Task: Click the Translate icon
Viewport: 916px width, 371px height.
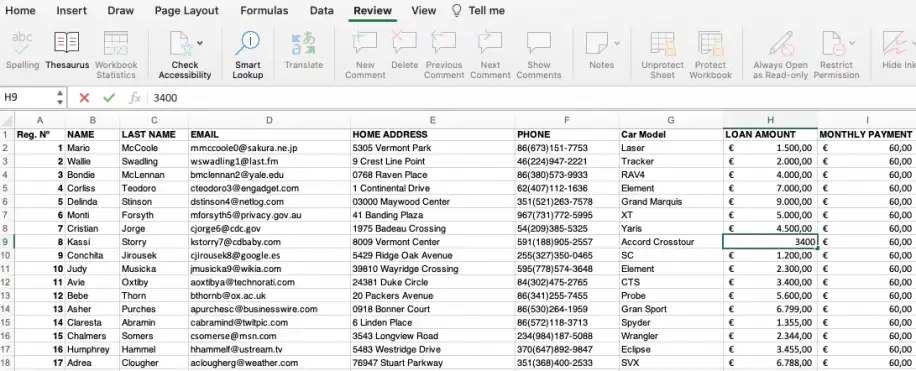Action: pyautogui.click(x=303, y=43)
